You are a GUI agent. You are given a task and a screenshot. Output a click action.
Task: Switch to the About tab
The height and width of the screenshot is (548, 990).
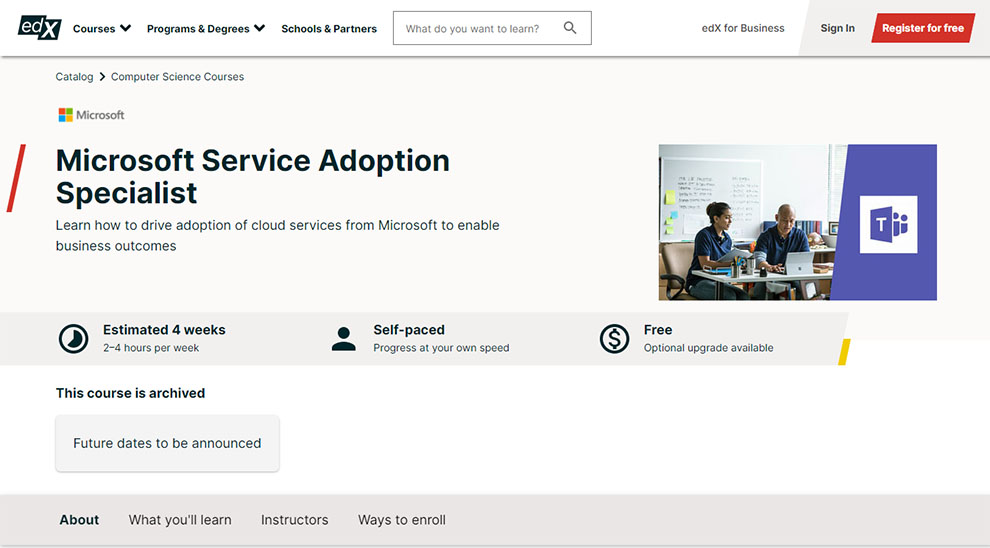(x=79, y=520)
